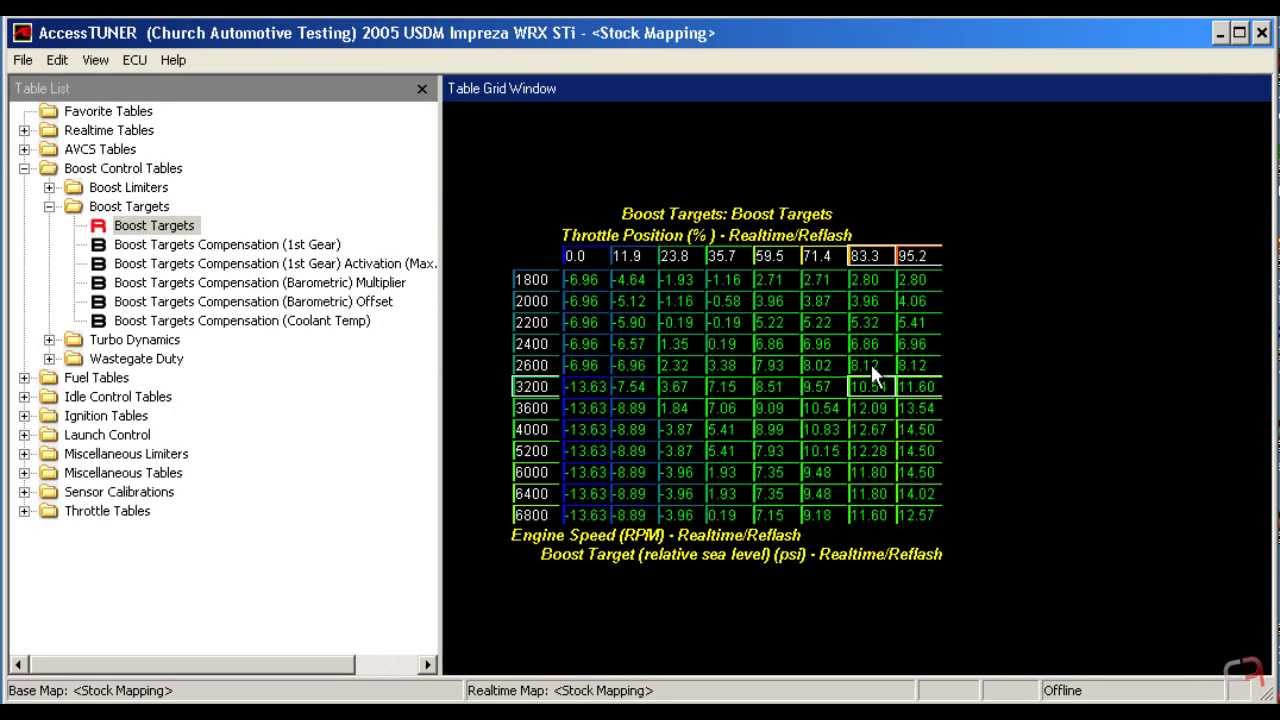Screen dimensions: 1280x720
Task: Select the -4.64 cell in the 1800 row
Action: [633, 280]
